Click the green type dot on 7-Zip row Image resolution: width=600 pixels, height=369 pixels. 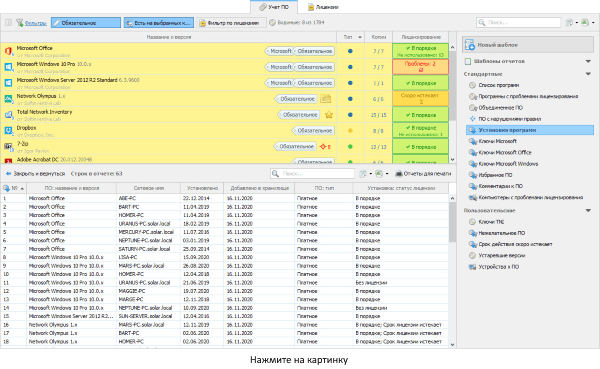[350, 147]
